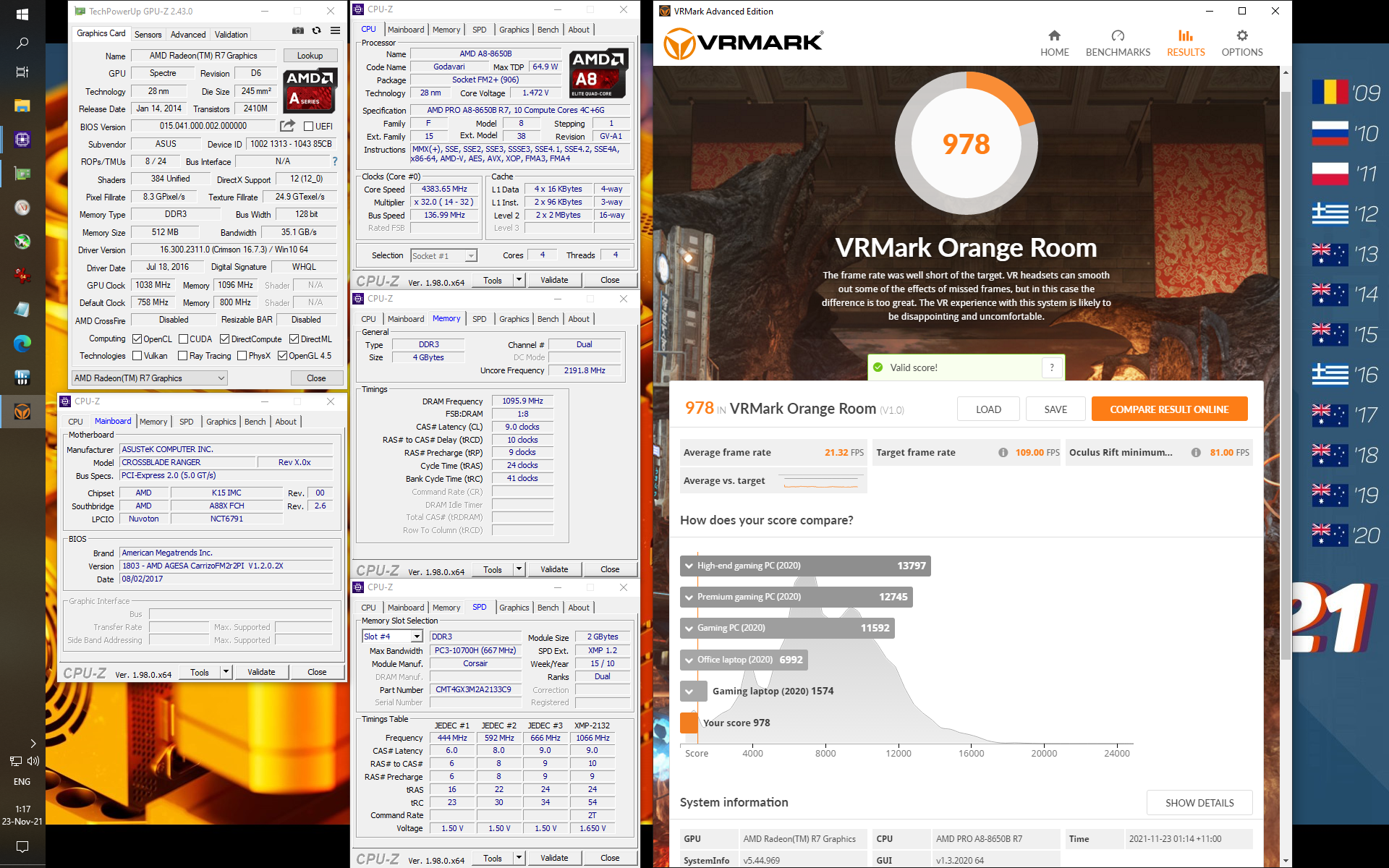Open Tools dropdown arrow in CPU window

[x=519, y=280]
